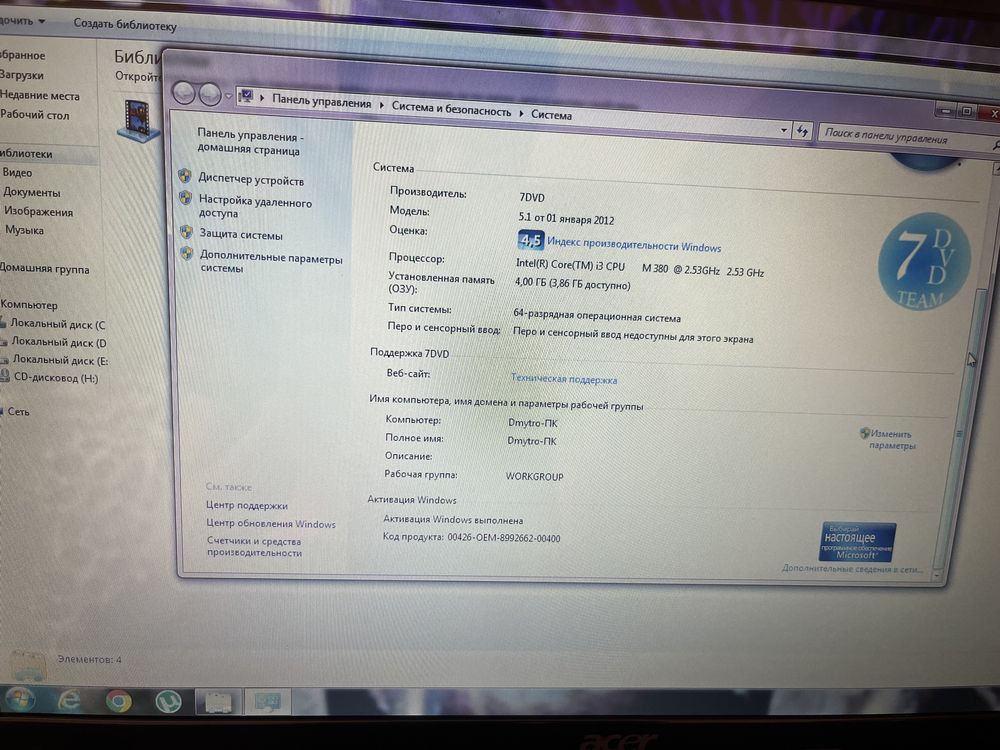Image resolution: width=1000 pixels, height=750 pixels.
Task: Open Центр поддержки link
Action: pos(247,506)
